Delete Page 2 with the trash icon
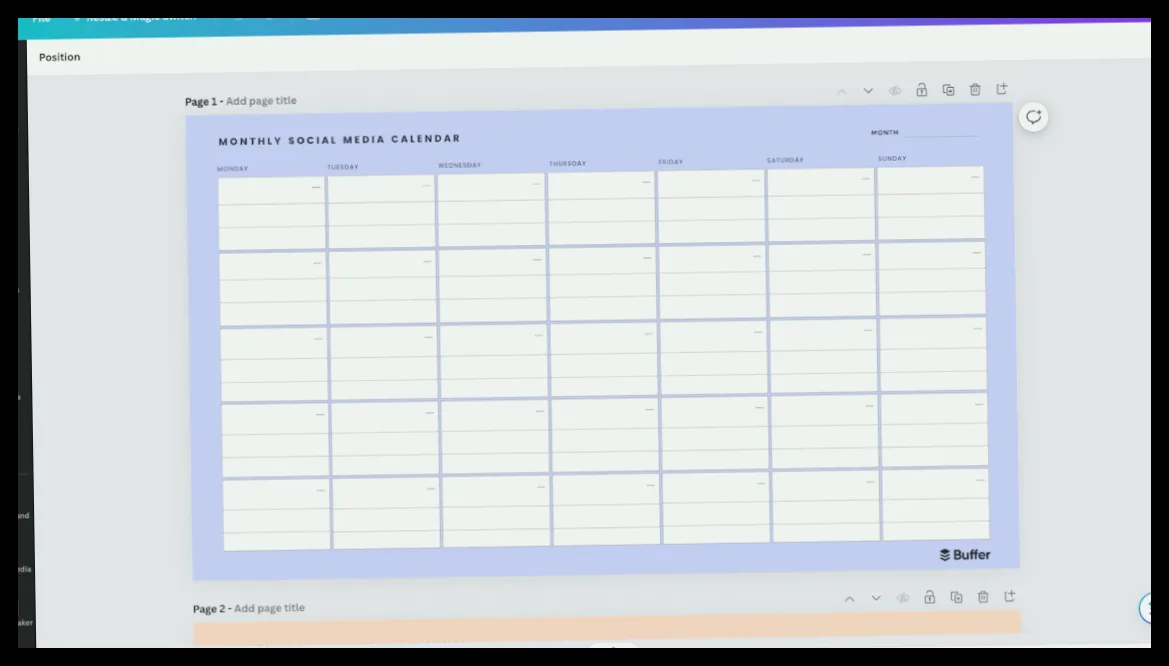The height and width of the screenshot is (666, 1169). pos(983,597)
